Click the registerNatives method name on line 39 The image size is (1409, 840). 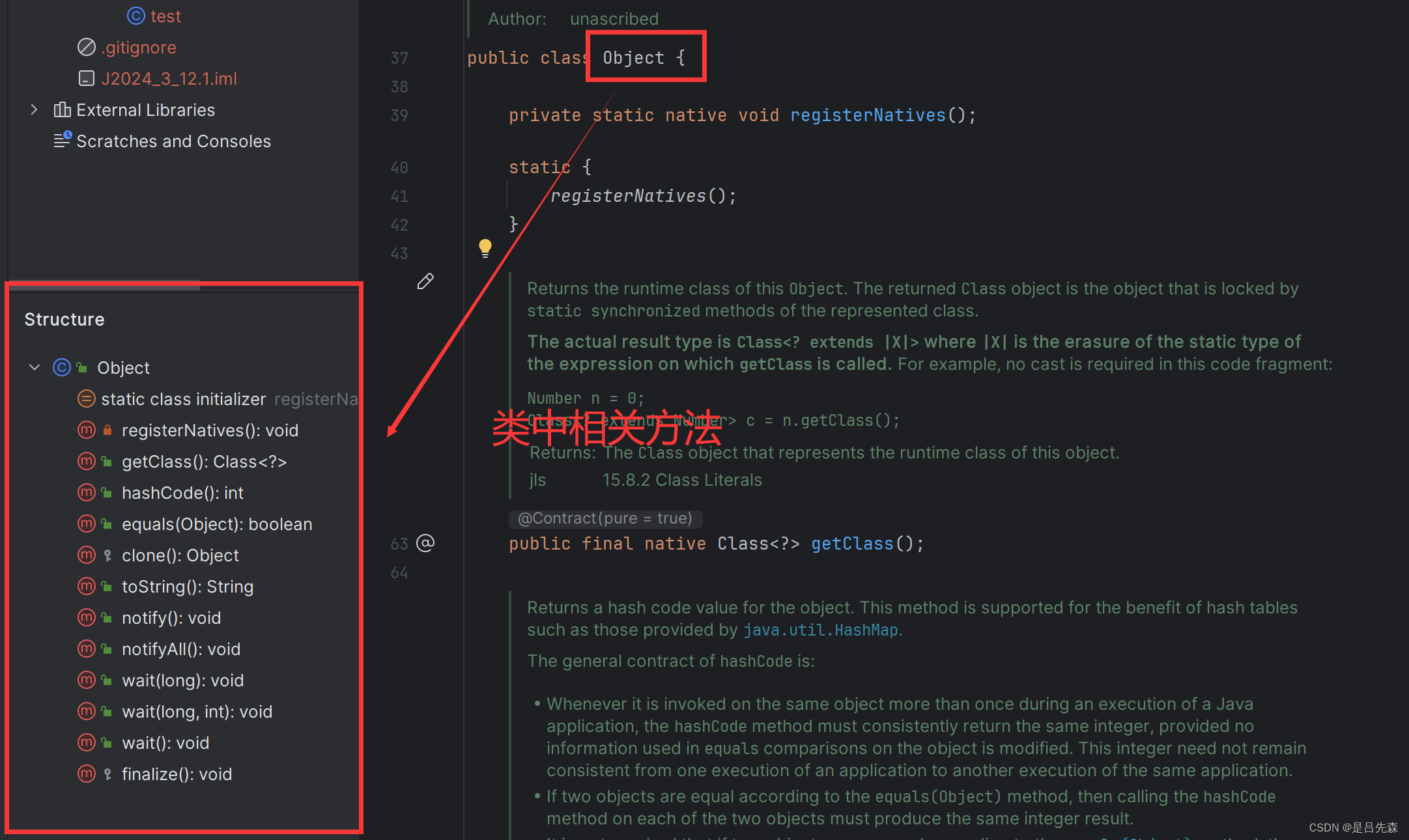point(867,115)
